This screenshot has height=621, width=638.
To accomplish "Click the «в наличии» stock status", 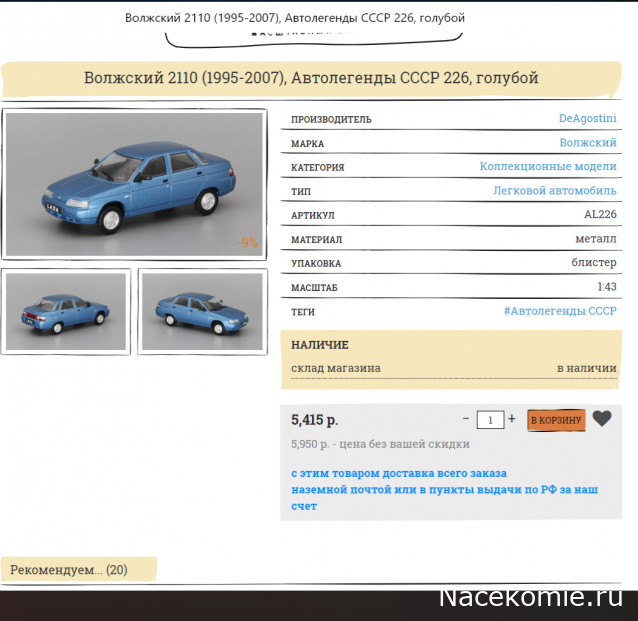I will (586, 368).
